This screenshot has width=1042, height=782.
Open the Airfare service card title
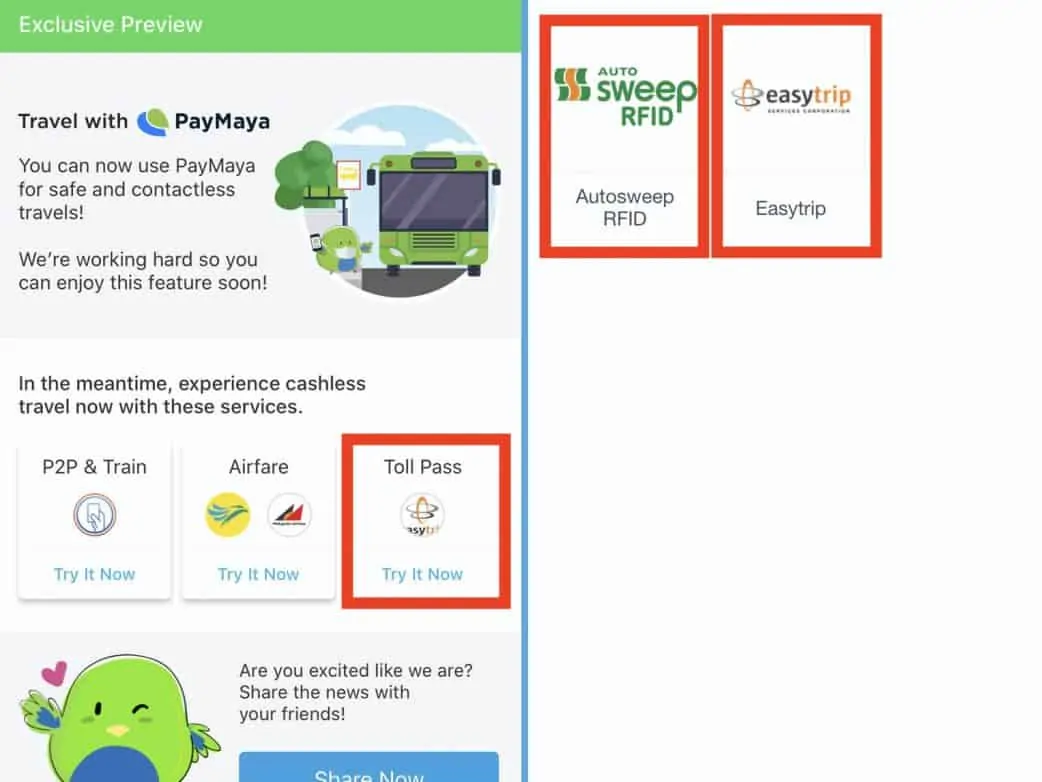[259, 467]
